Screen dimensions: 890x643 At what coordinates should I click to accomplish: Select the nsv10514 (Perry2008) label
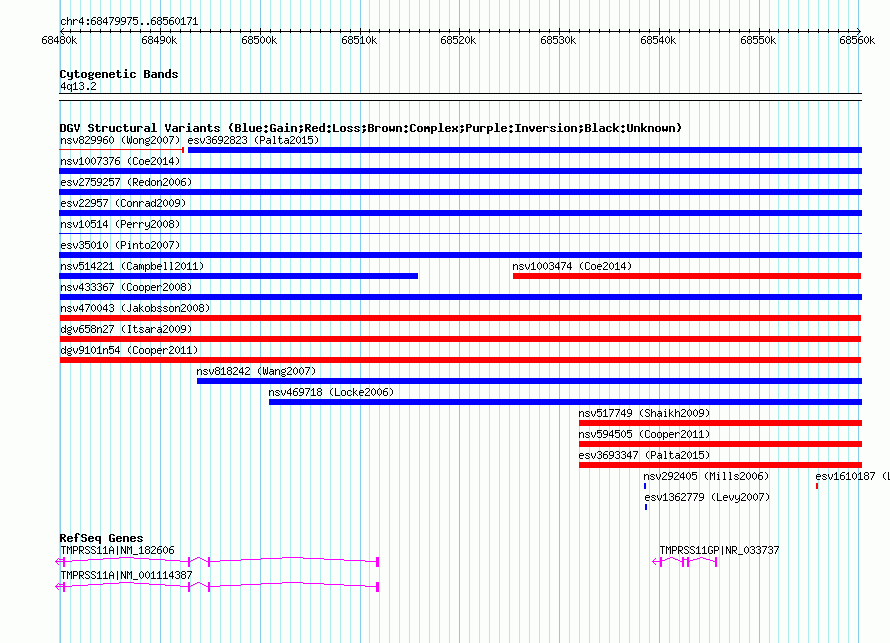tap(120, 224)
